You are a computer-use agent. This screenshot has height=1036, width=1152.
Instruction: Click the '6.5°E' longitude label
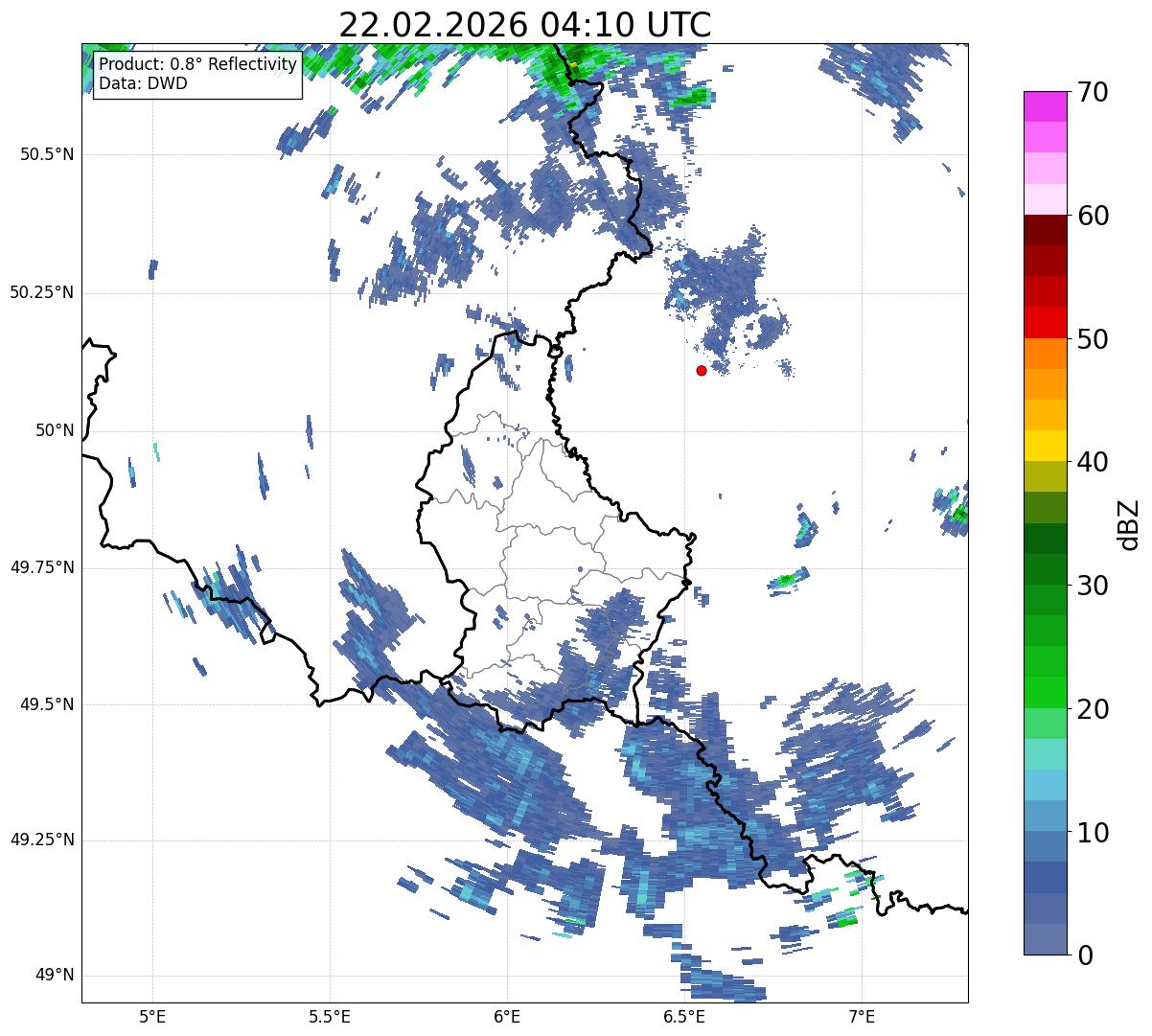click(x=684, y=1017)
